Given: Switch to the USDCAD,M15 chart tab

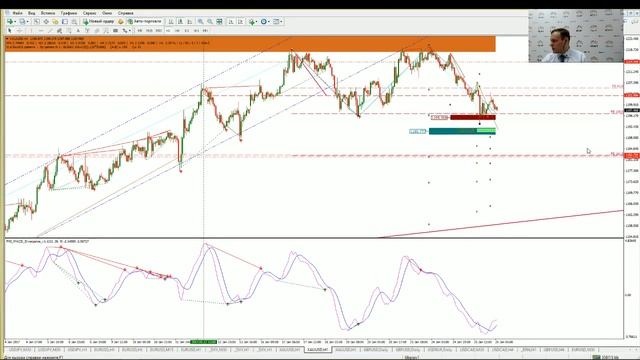Looking at the screenshot, I should pyautogui.click(x=471, y=350).
